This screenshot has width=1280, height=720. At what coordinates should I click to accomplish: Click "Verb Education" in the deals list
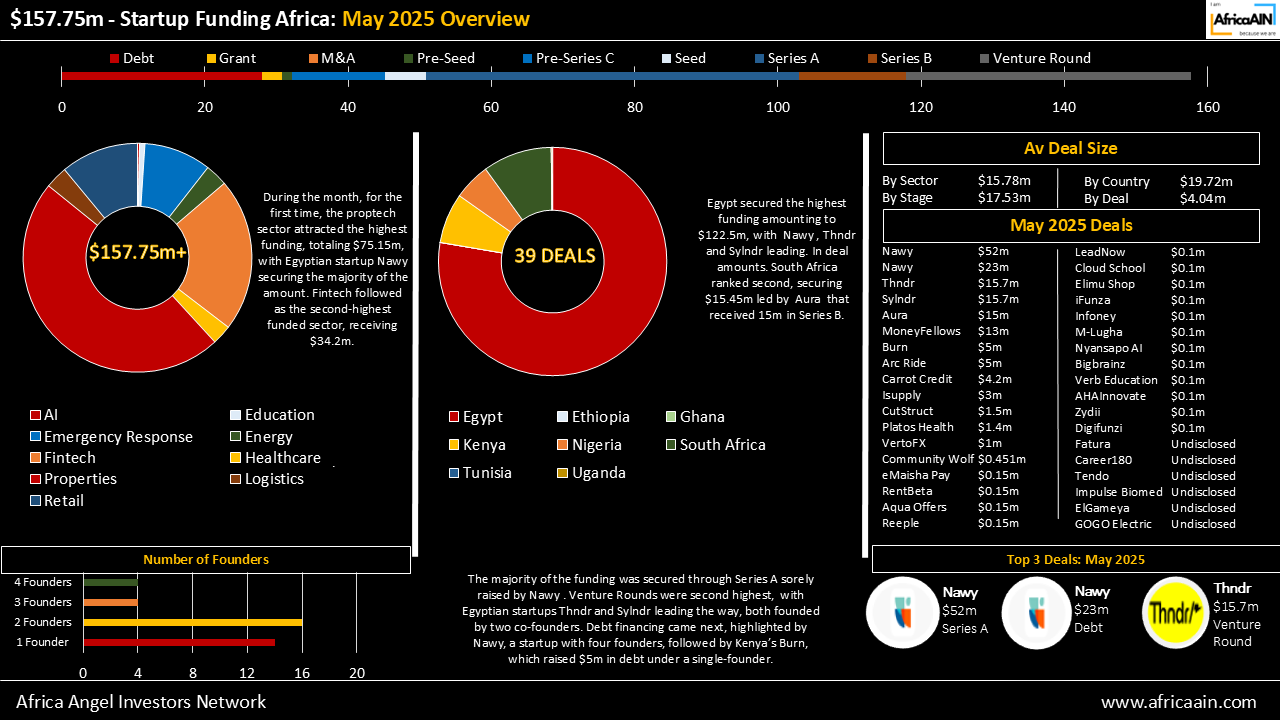1116,380
